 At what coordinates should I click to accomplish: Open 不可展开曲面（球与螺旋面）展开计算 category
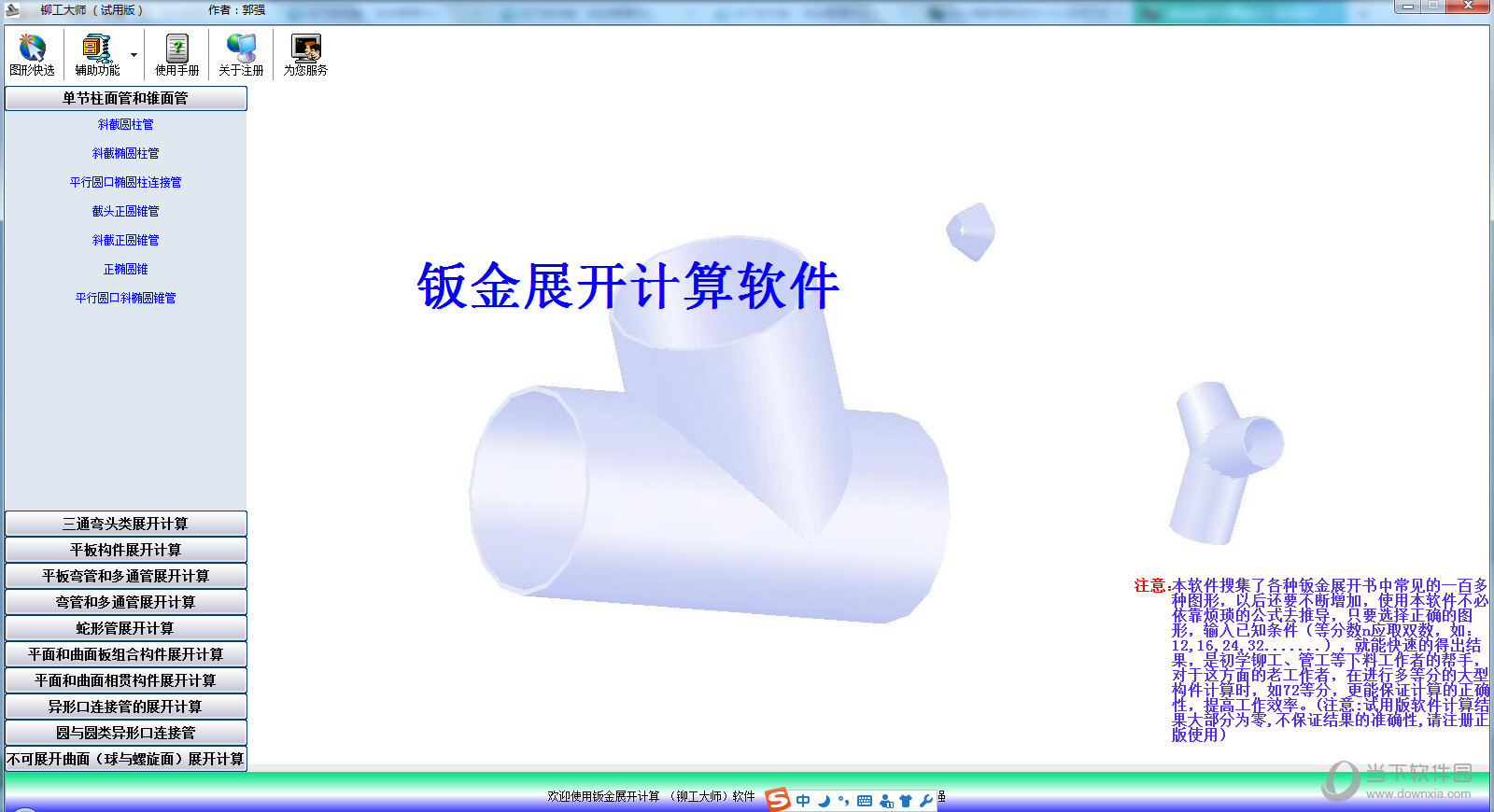126,759
